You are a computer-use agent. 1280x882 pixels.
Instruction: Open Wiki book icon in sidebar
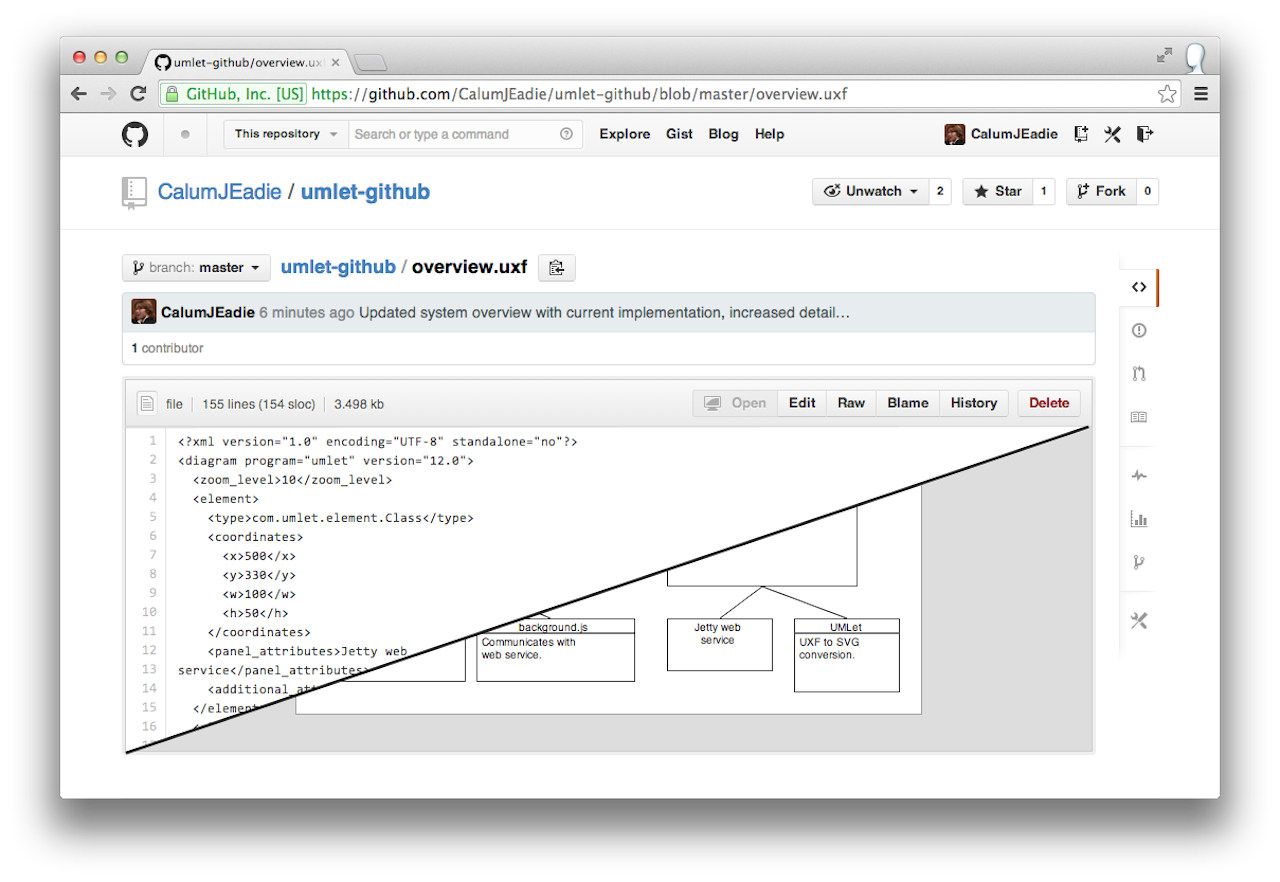click(1139, 417)
